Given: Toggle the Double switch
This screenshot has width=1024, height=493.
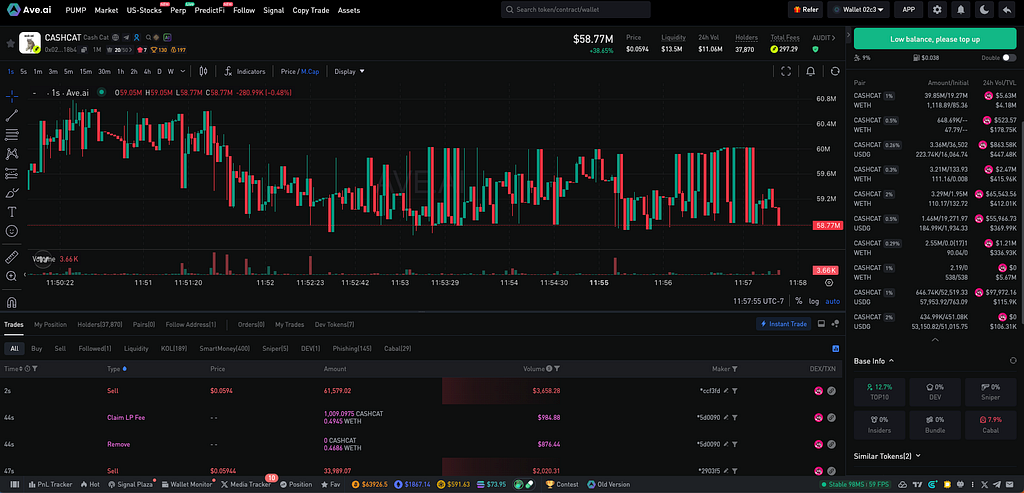Looking at the screenshot, I should (x=1009, y=58).
